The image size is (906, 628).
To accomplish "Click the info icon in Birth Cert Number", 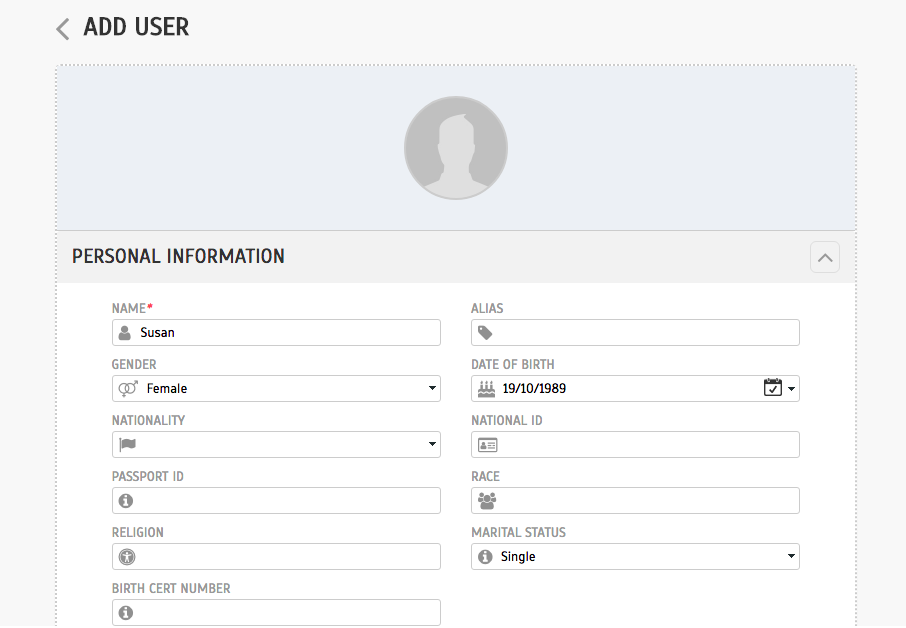I will pos(125,612).
